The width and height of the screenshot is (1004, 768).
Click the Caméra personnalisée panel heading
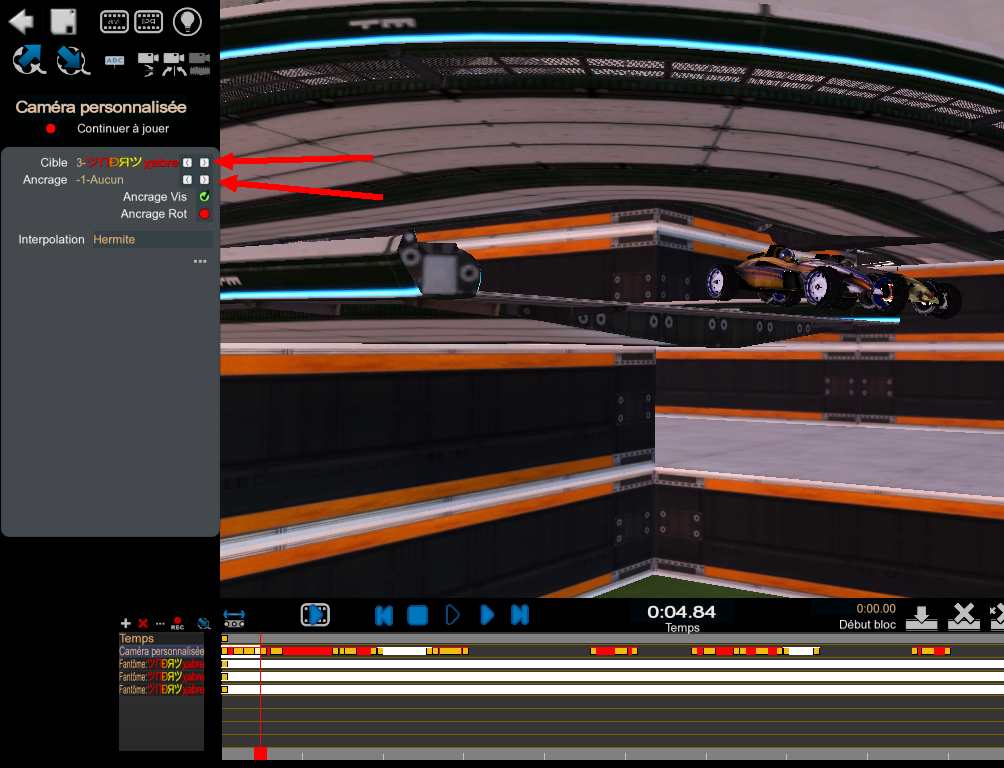pos(101,107)
